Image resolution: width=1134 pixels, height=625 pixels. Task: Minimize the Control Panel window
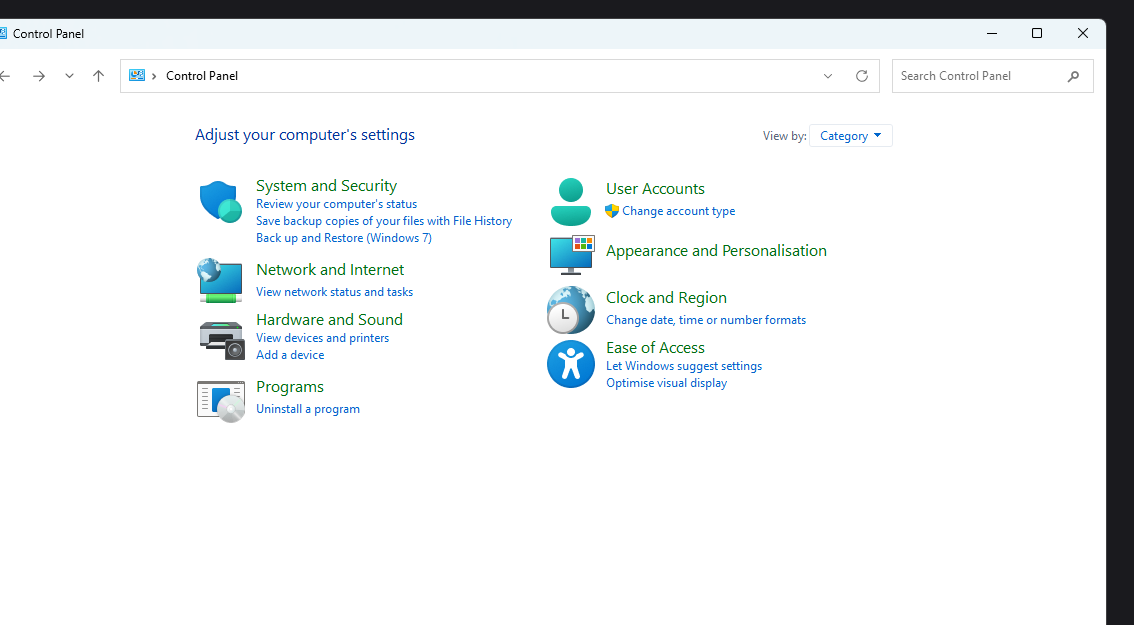pos(992,33)
